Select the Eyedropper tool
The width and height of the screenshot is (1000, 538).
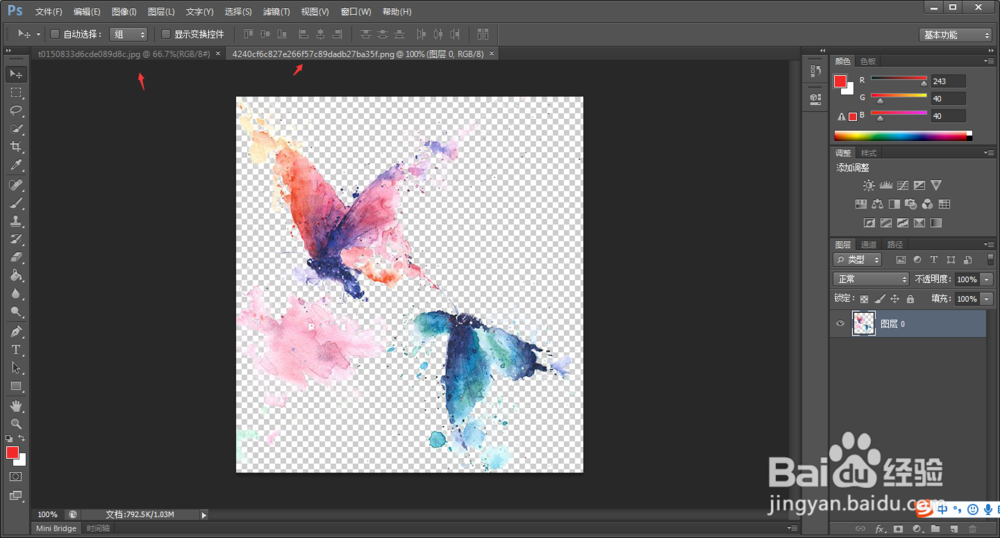(x=16, y=165)
